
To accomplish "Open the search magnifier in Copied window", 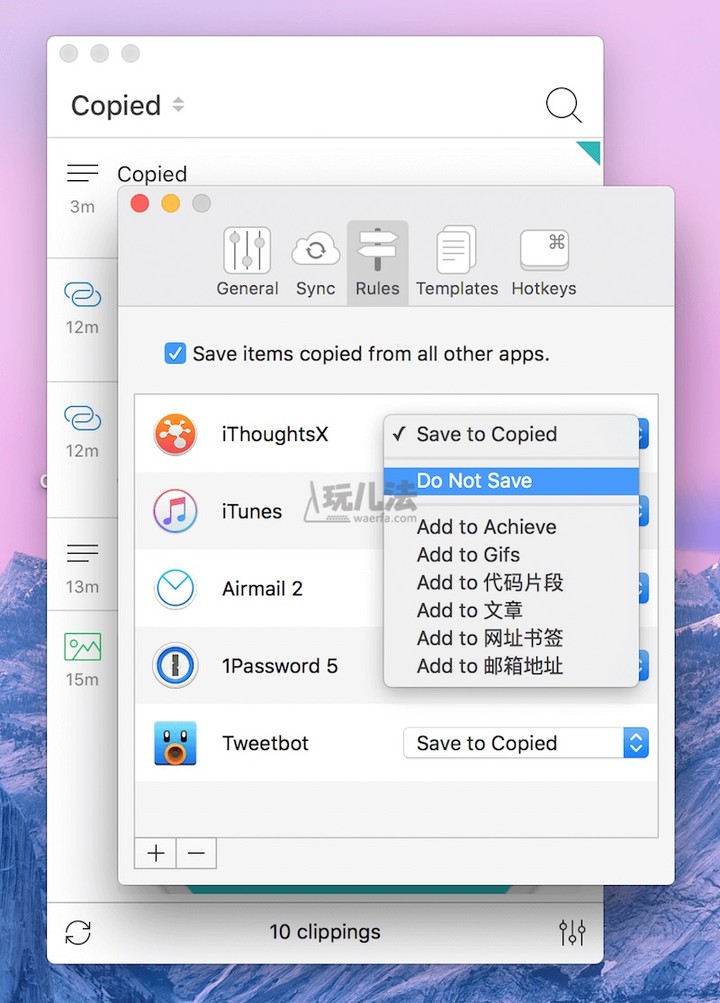I will (x=563, y=105).
